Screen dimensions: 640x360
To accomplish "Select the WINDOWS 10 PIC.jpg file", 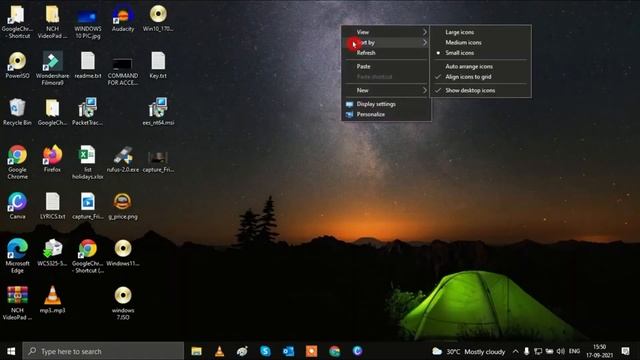I will (x=88, y=22).
